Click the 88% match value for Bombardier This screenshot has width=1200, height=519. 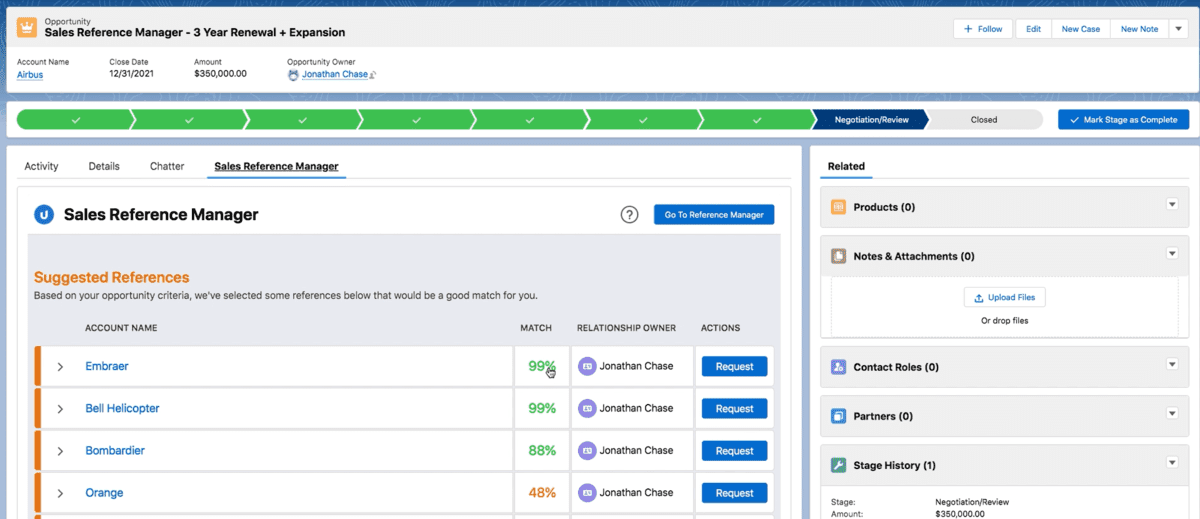point(542,450)
